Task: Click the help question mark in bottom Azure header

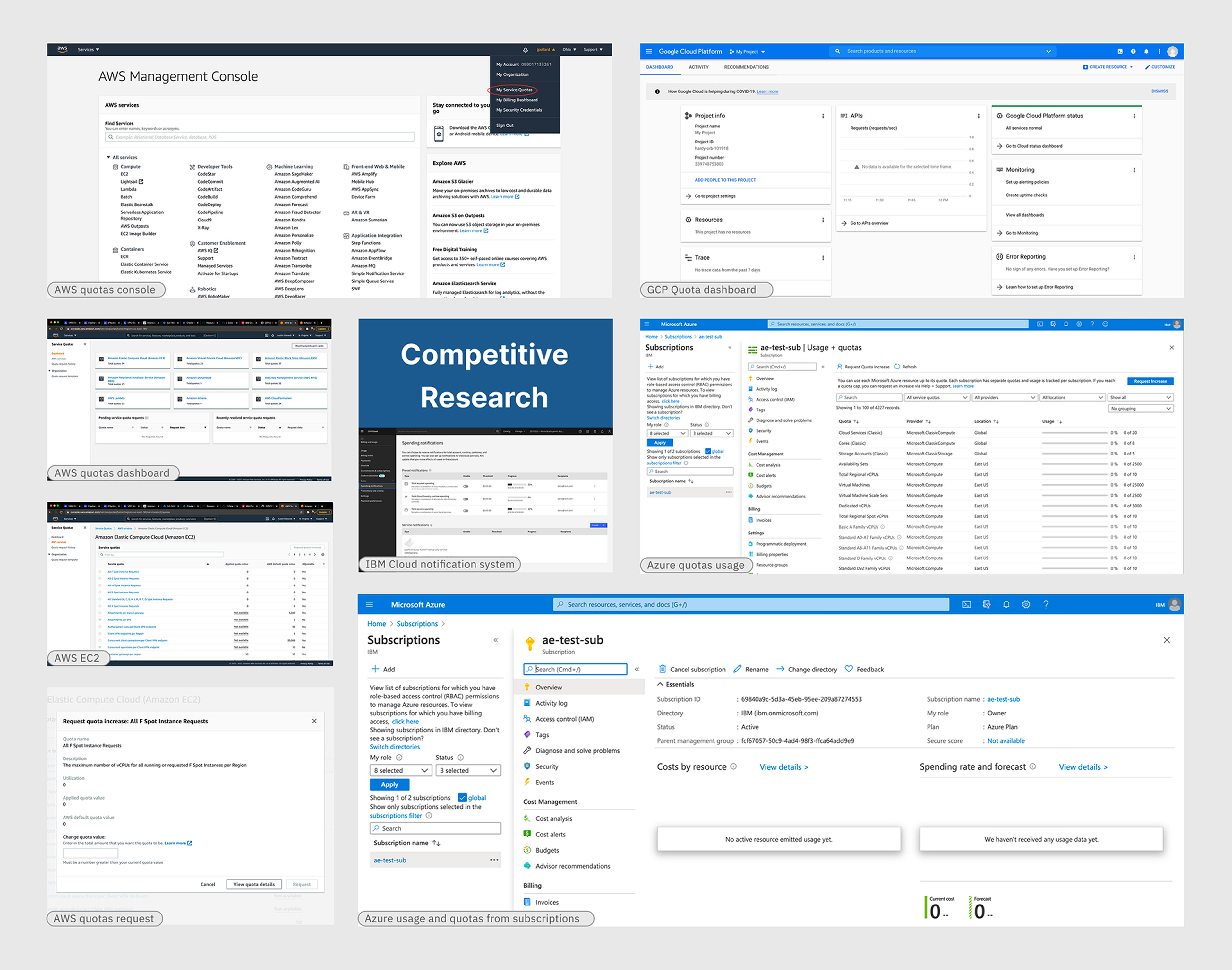Action: tap(1046, 604)
